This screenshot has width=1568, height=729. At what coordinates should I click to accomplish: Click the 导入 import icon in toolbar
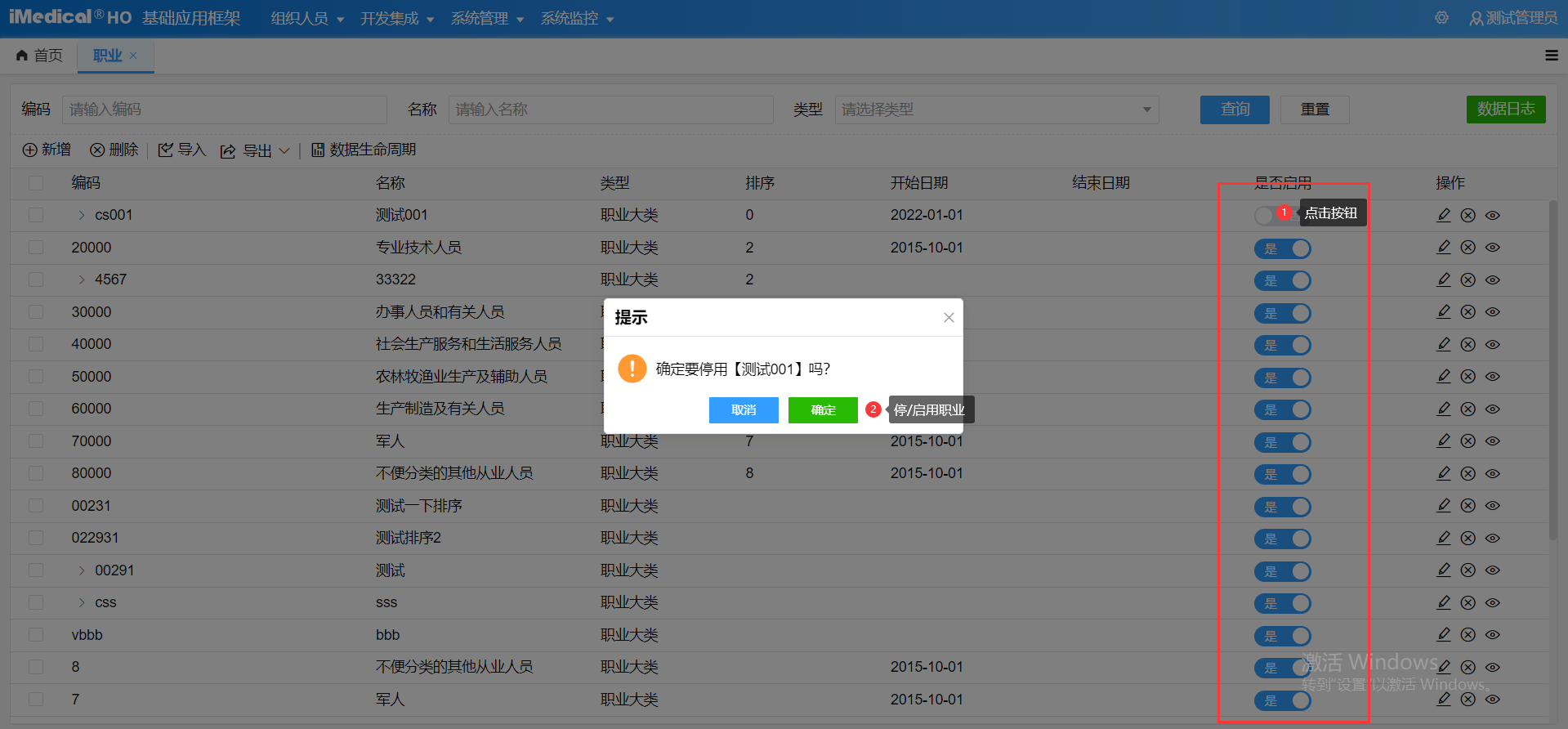point(166,150)
